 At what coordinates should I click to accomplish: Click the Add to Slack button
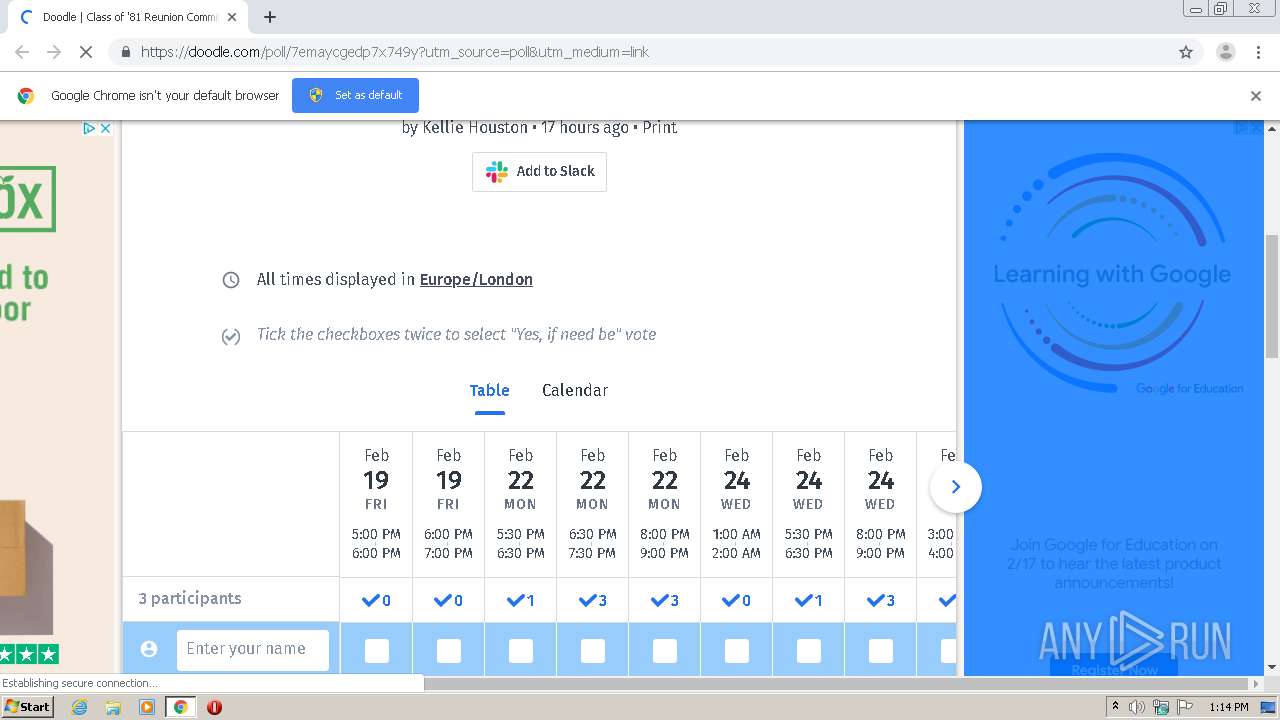(539, 171)
